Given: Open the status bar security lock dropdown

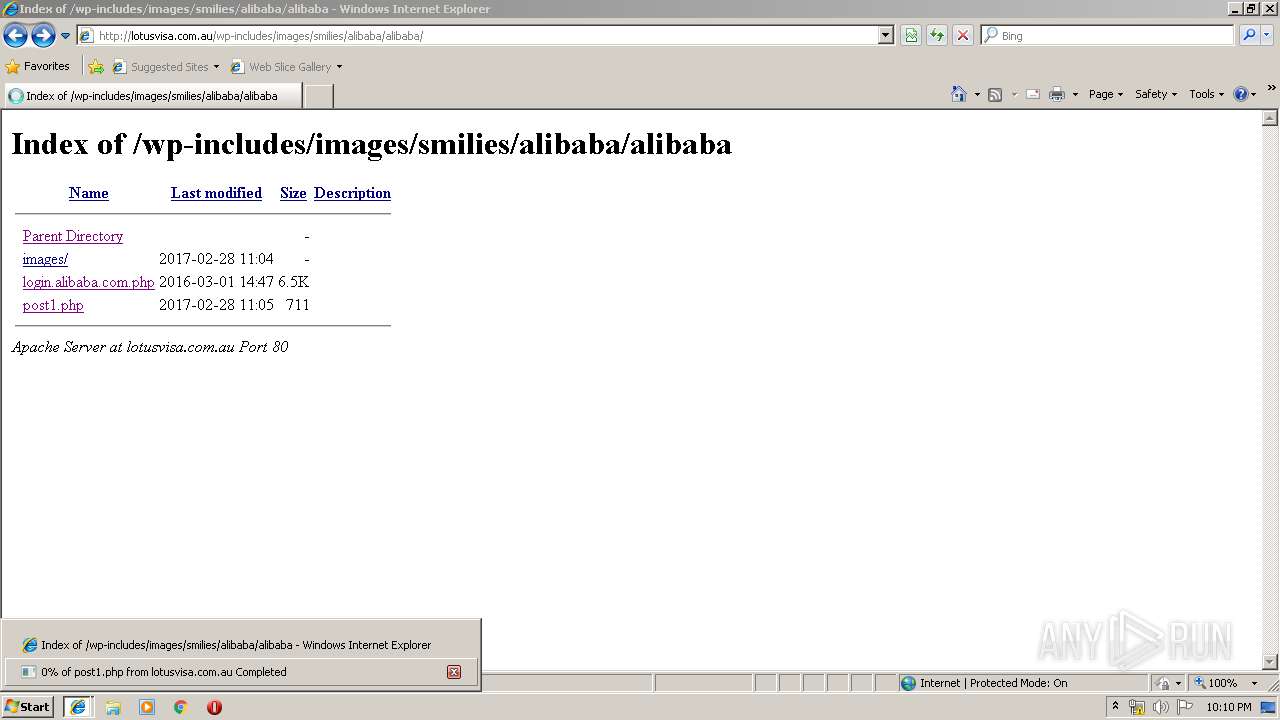Looking at the screenshot, I should pos(1168,683).
